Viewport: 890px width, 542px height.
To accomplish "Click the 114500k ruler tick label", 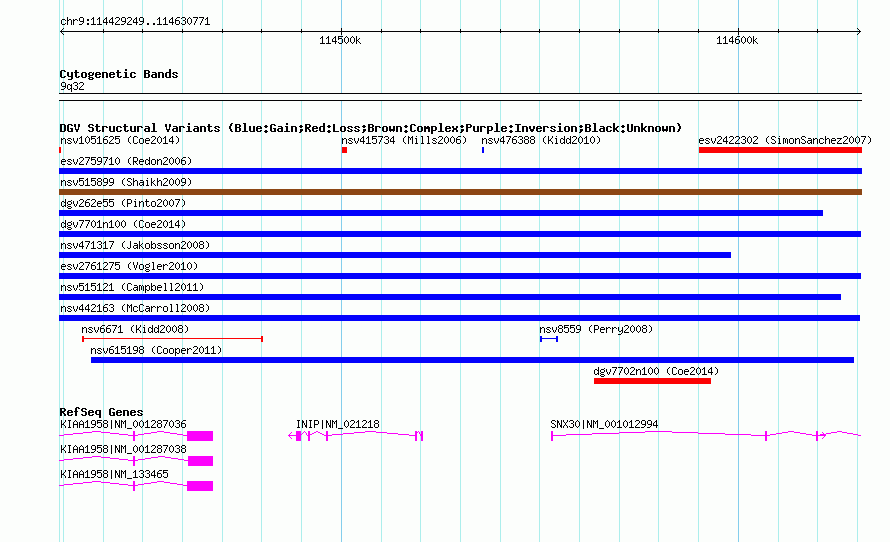I will click(340, 40).
